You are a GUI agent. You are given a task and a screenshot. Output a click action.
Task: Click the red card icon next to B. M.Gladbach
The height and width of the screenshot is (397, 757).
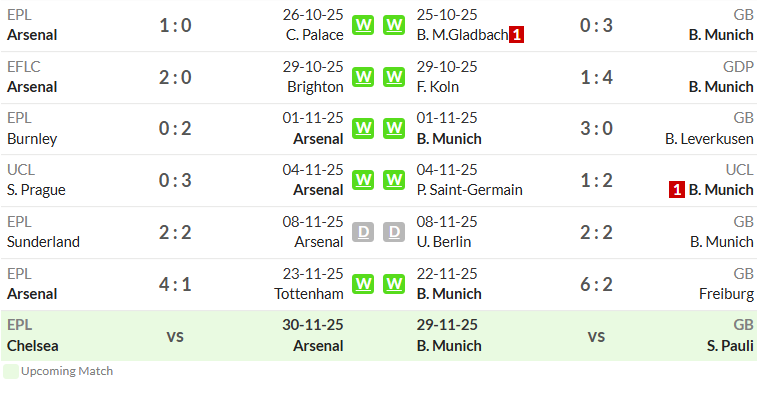click(x=517, y=35)
